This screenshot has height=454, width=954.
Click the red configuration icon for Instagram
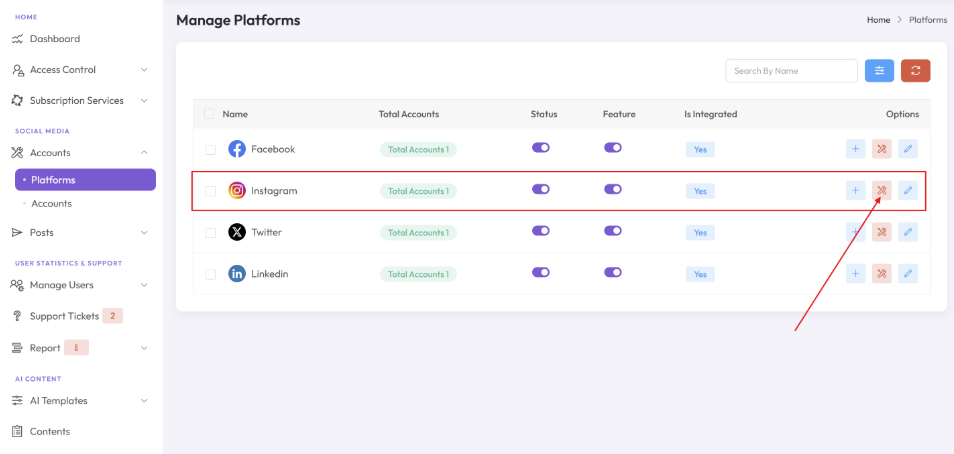tap(882, 190)
